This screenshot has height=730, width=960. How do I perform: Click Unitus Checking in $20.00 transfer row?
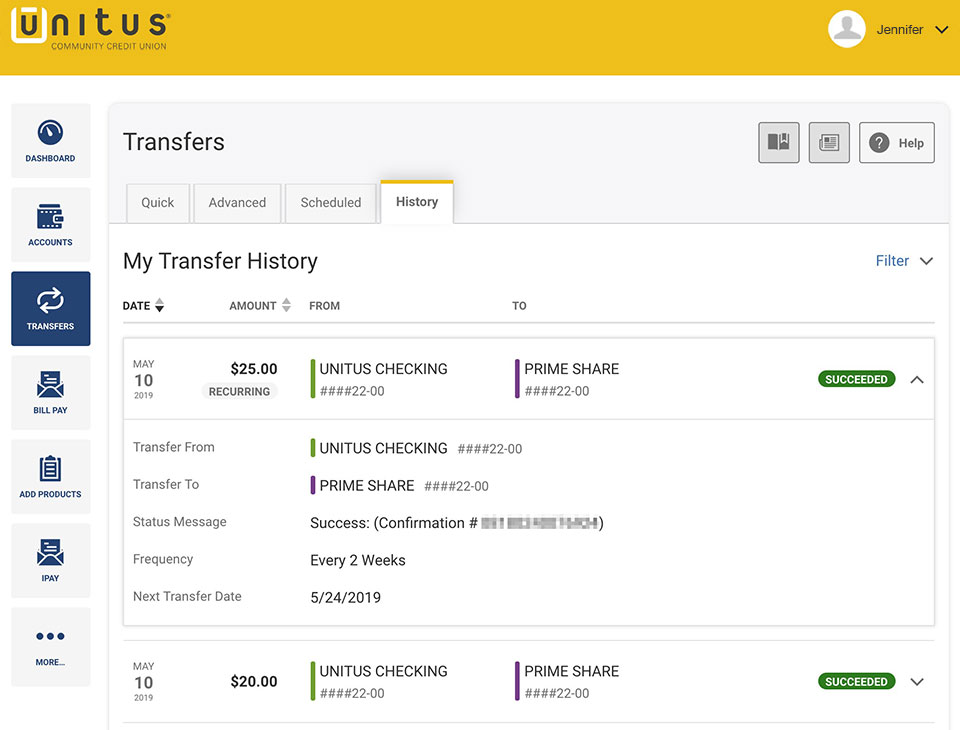[x=383, y=671]
